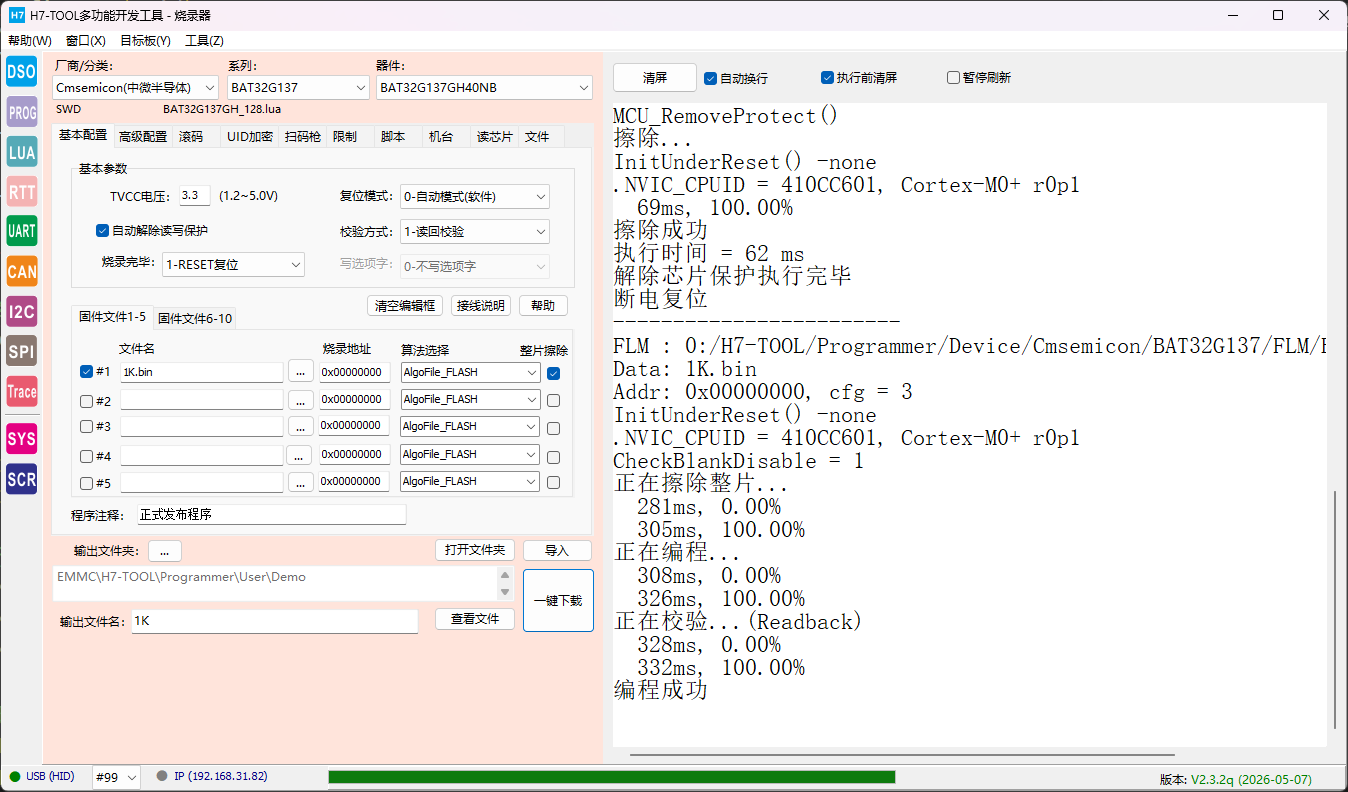1348x792 pixels.
Task: Switch to 读芯片 tab
Action: click(494, 137)
